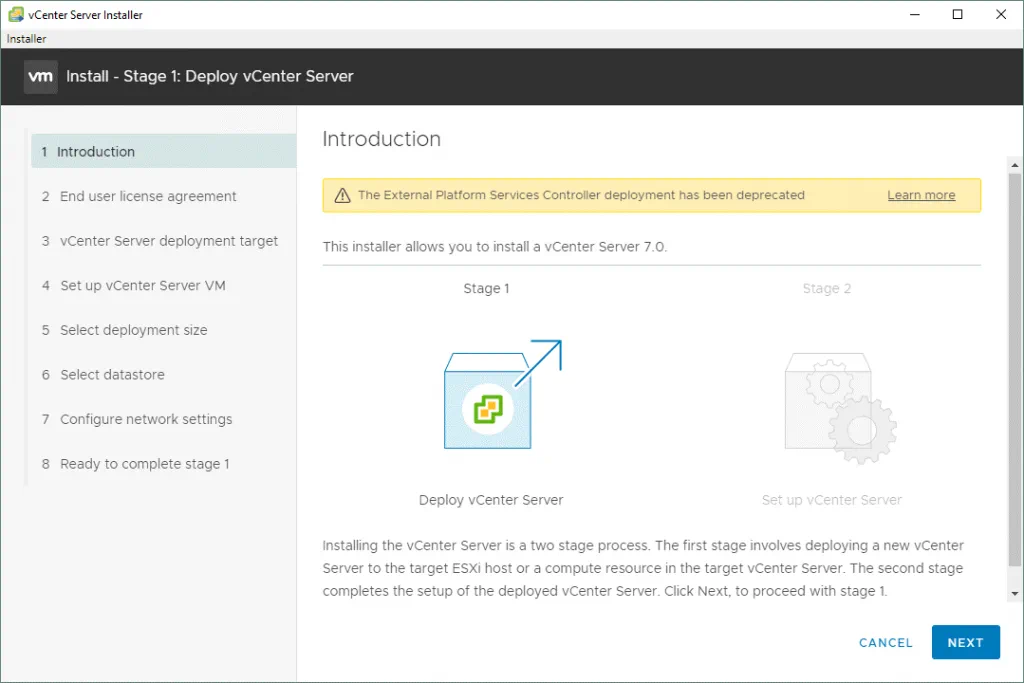
Task: Jump to Select datastore step
Action: click(x=112, y=375)
